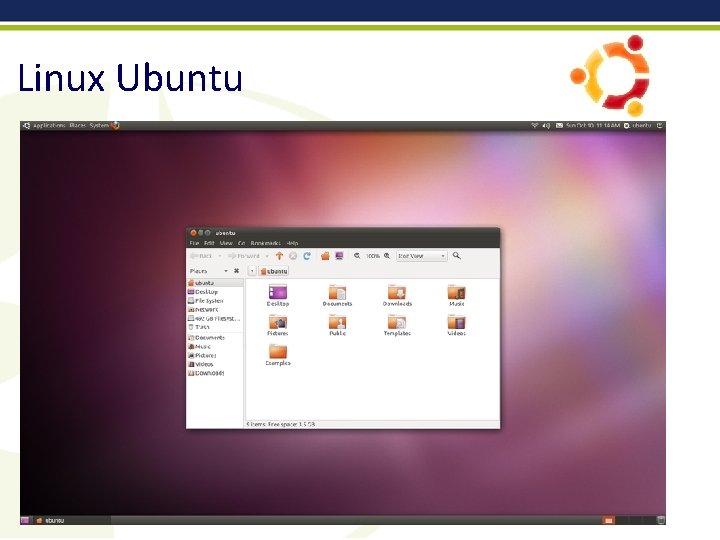720x540 pixels.
Task: Open the Home folder toolbar icon
Action: (325, 256)
